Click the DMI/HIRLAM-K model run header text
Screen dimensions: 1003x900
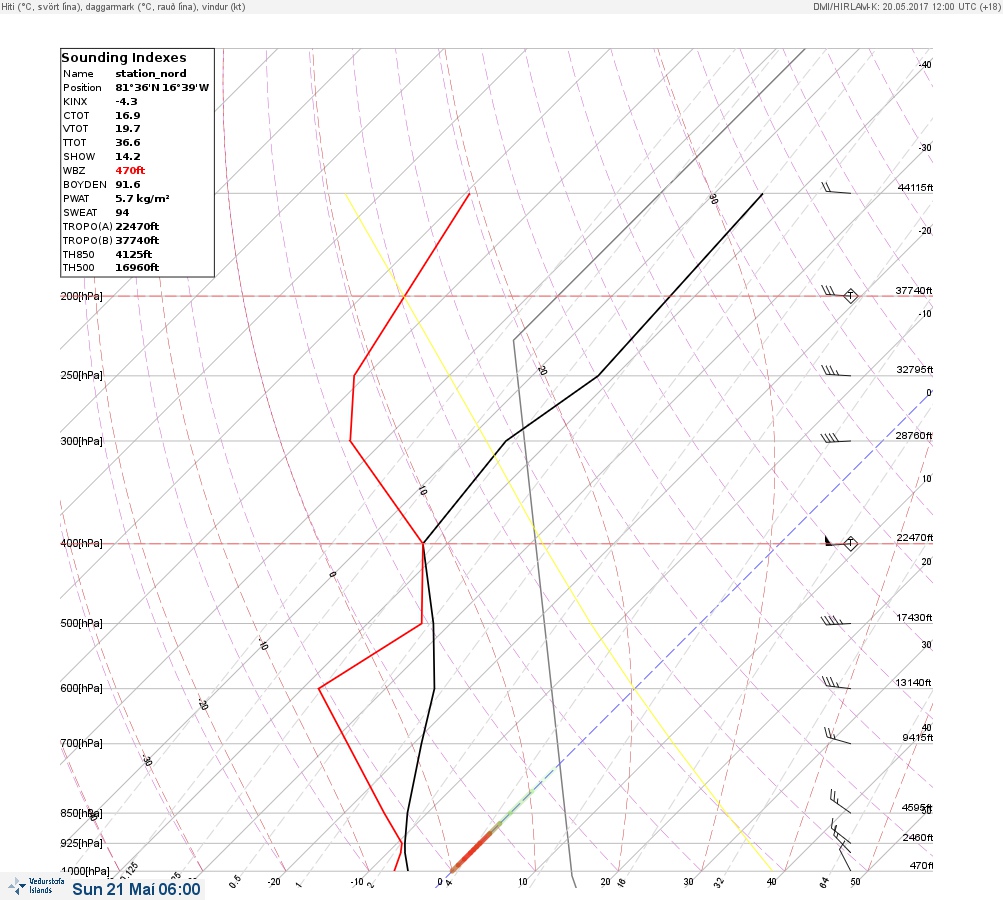(906, 6)
